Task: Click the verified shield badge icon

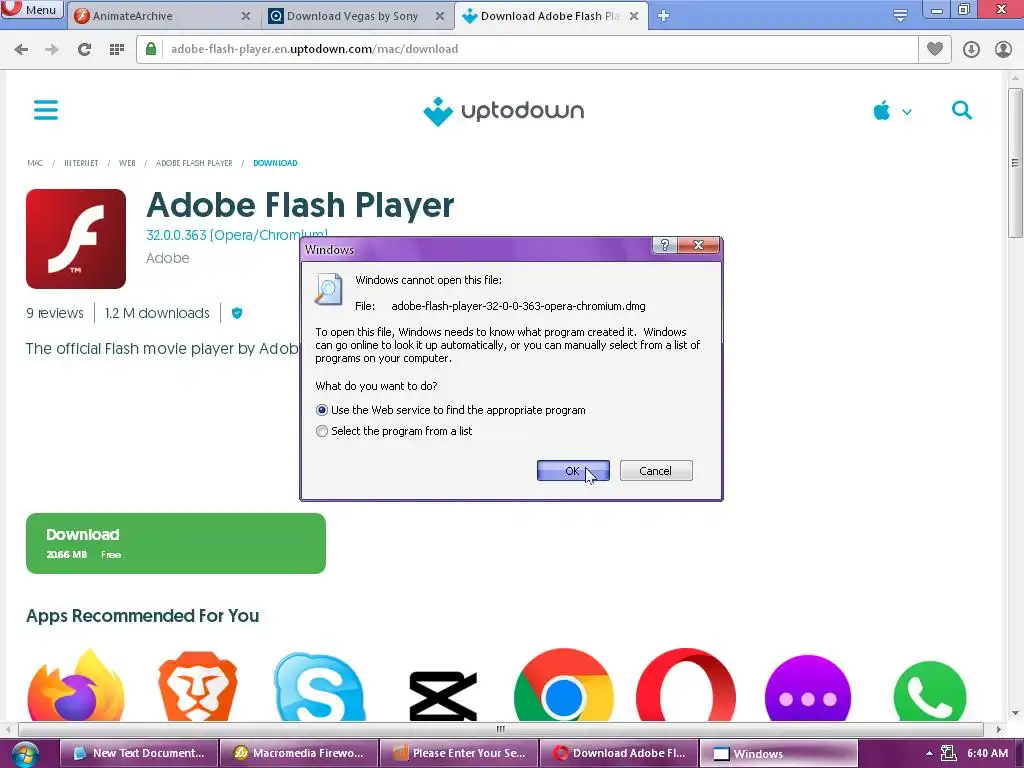Action: 237,313
